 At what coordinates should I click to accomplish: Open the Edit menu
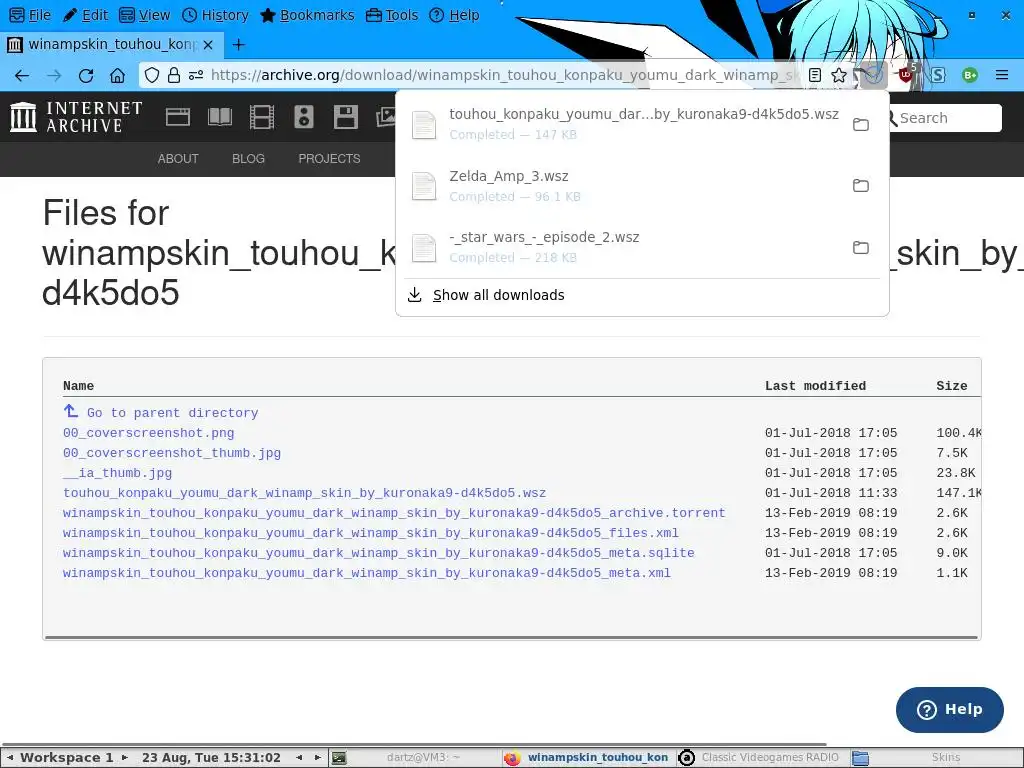[x=86, y=15]
